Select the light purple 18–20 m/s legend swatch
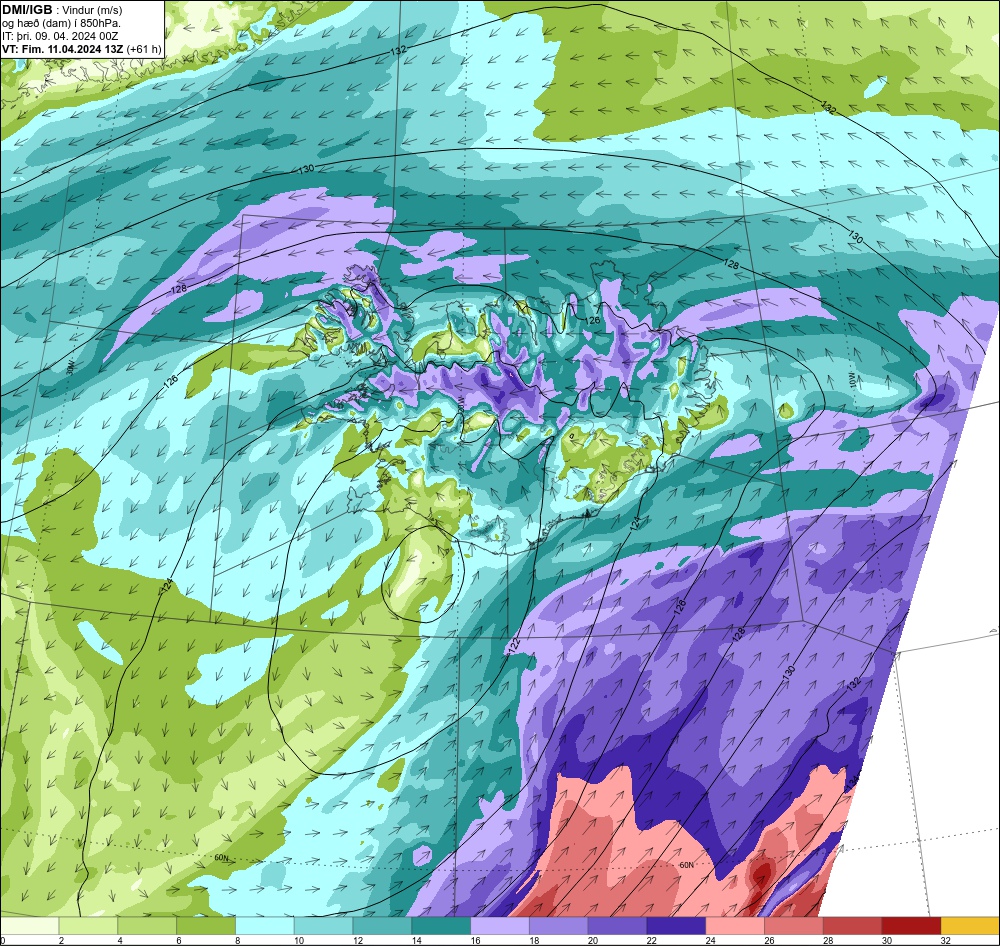Screen dimensions: 1000x946 click(x=559, y=925)
